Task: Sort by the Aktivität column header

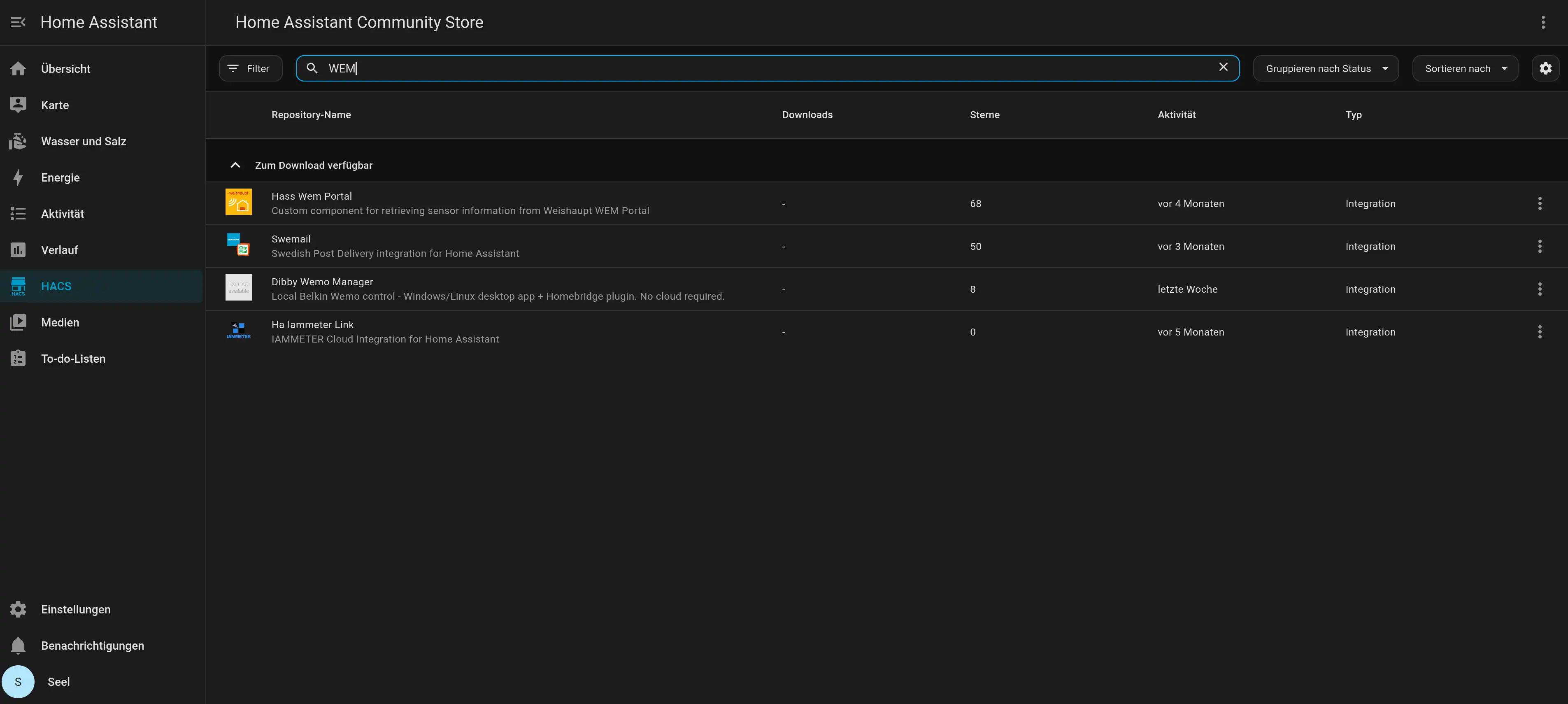Action: [x=1177, y=115]
